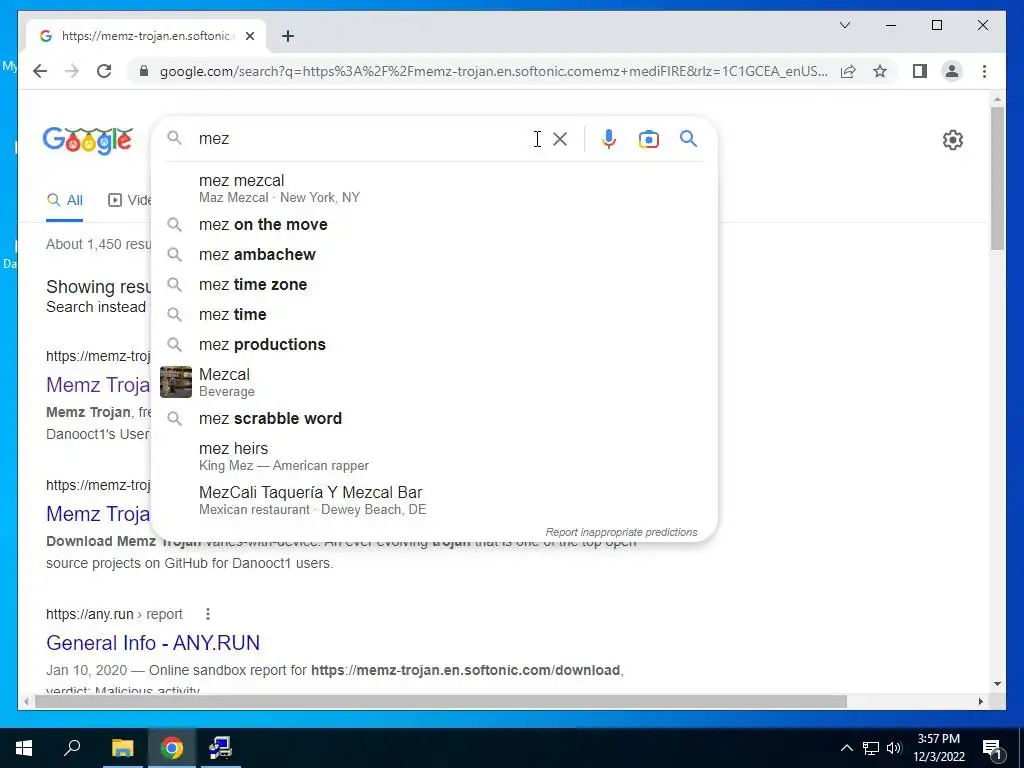1024x768 pixels.
Task: Click the horizontal scrollbar thumb
Action: coord(441,702)
